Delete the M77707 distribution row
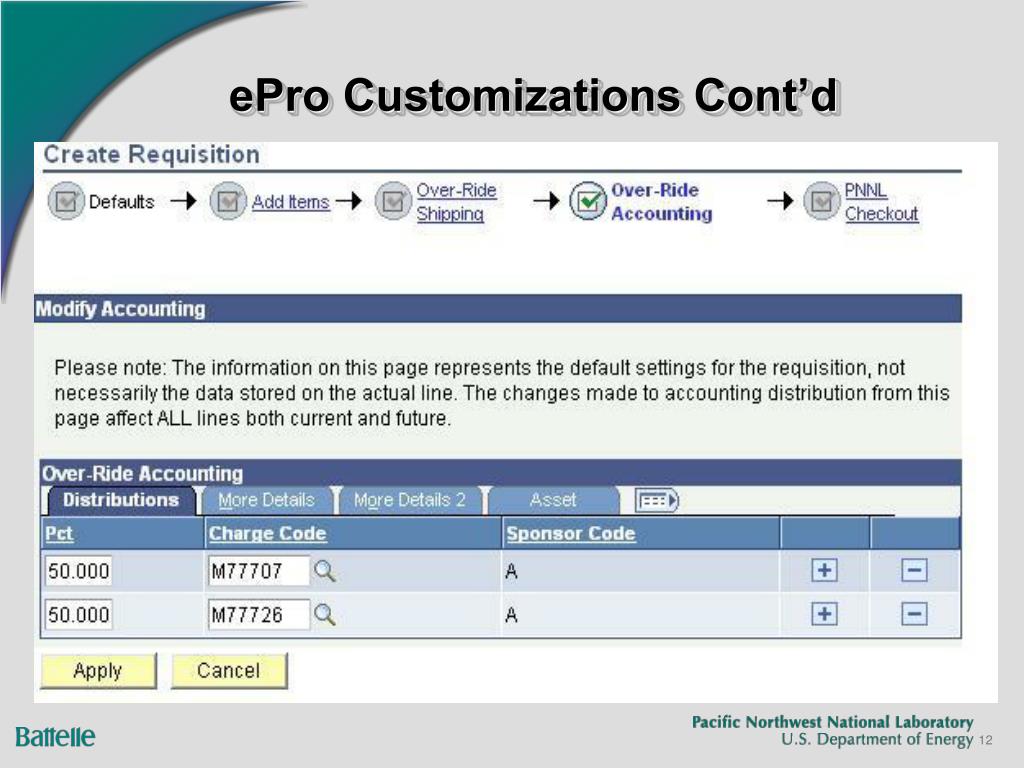The width and height of the screenshot is (1024, 768). click(914, 570)
